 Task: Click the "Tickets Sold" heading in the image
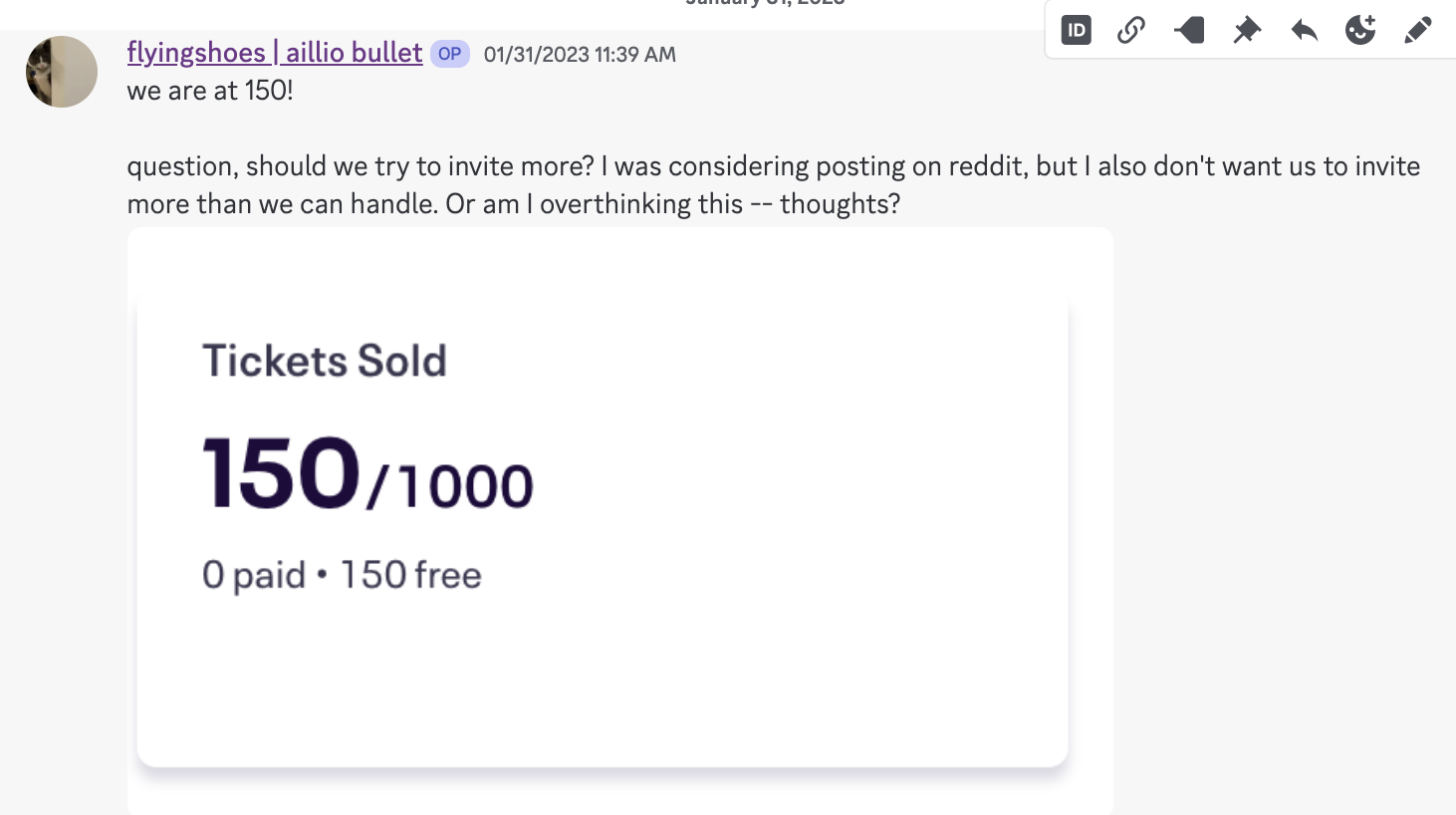[325, 361]
